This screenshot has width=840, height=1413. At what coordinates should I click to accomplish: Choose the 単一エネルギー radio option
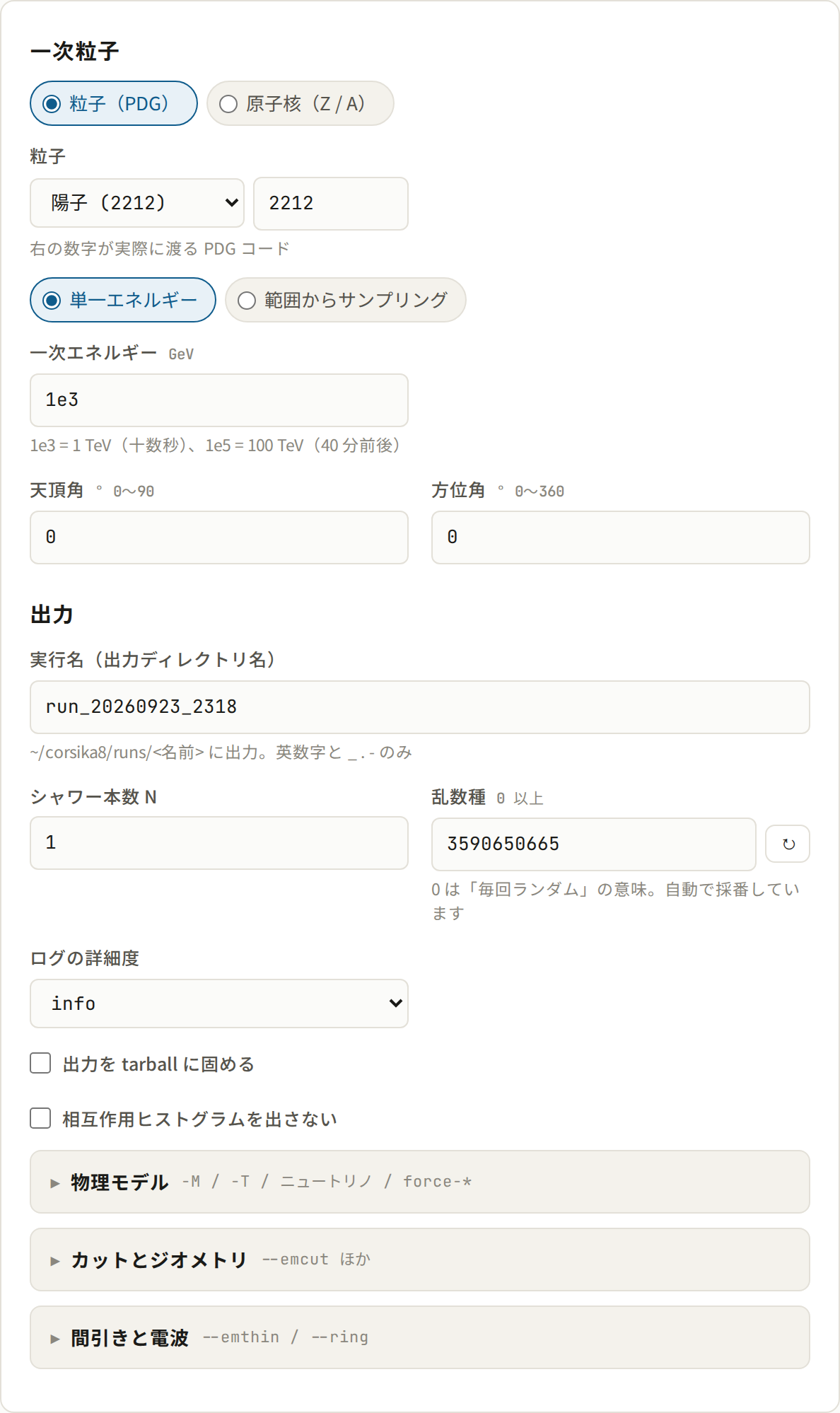(x=123, y=300)
